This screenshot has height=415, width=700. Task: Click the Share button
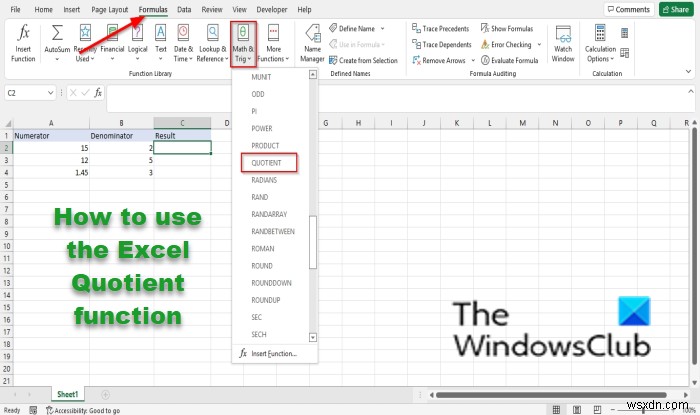pyautogui.click(x=675, y=9)
